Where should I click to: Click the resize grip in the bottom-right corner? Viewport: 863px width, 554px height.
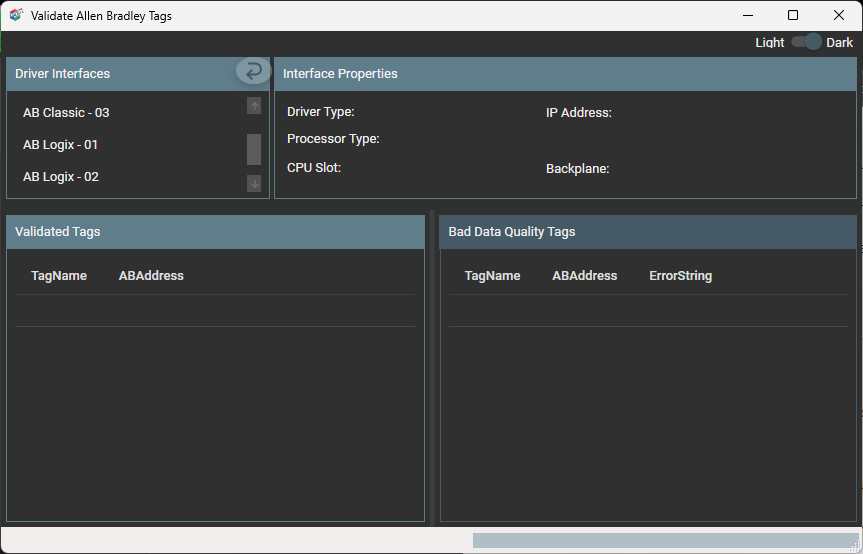(x=855, y=545)
